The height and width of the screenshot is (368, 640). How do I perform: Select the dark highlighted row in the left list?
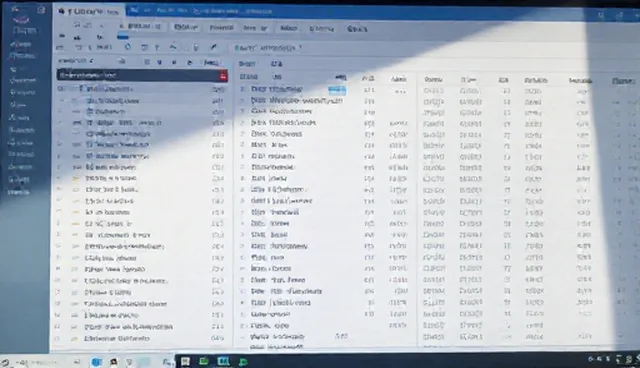tap(142, 75)
